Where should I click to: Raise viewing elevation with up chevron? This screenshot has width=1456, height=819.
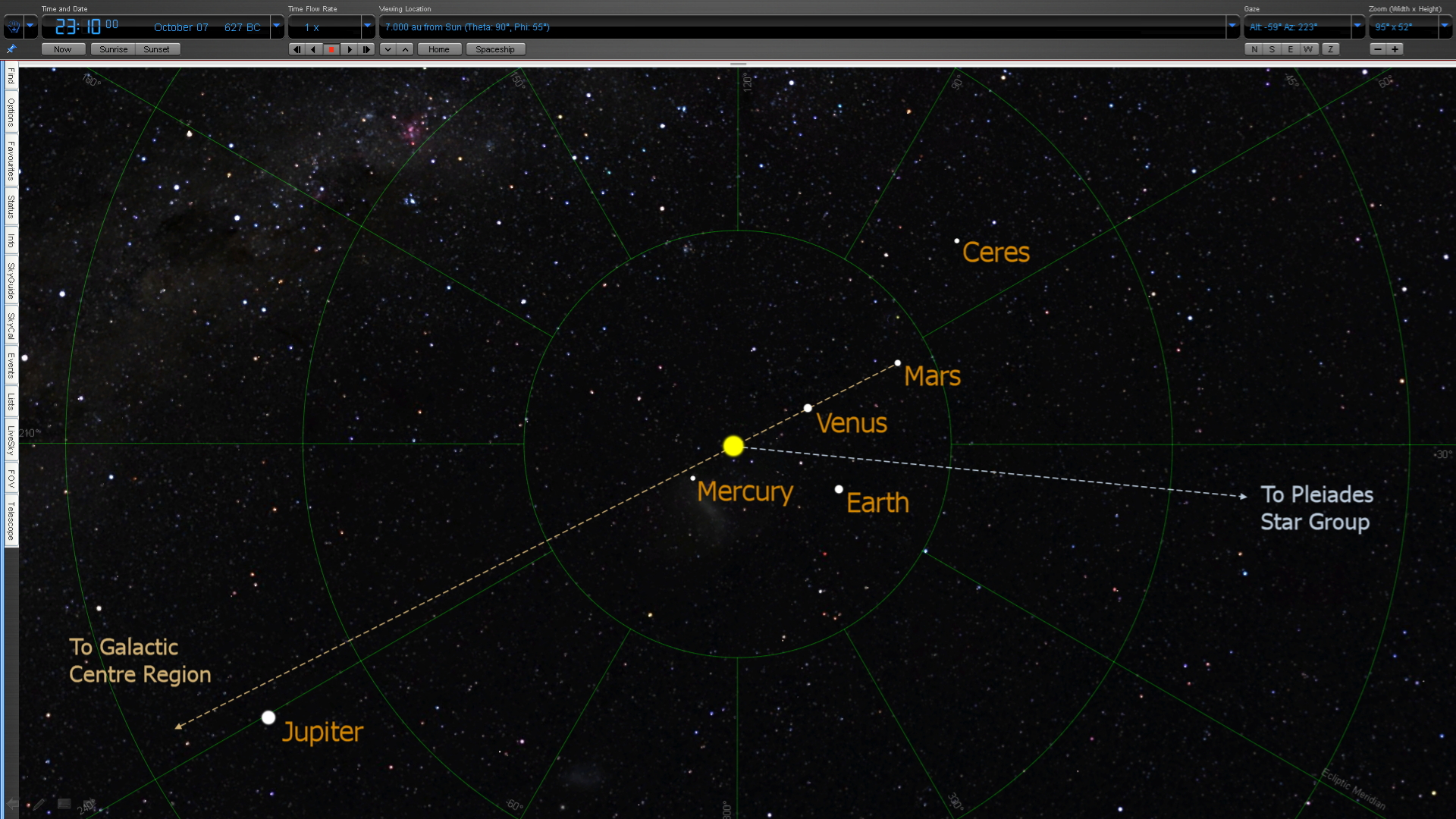pyautogui.click(x=406, y=49)
